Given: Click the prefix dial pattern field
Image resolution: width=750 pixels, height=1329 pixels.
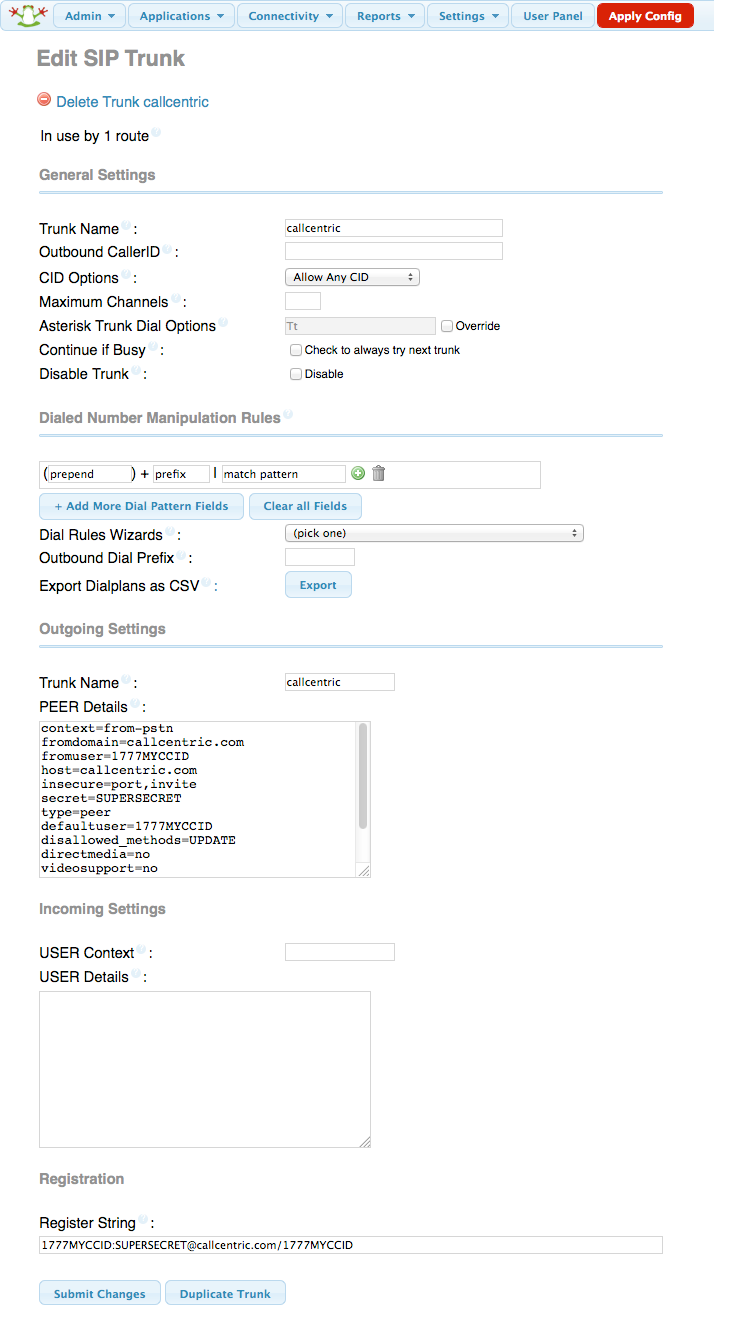Looking at the screenshot, I should click(x=181, y=474).
